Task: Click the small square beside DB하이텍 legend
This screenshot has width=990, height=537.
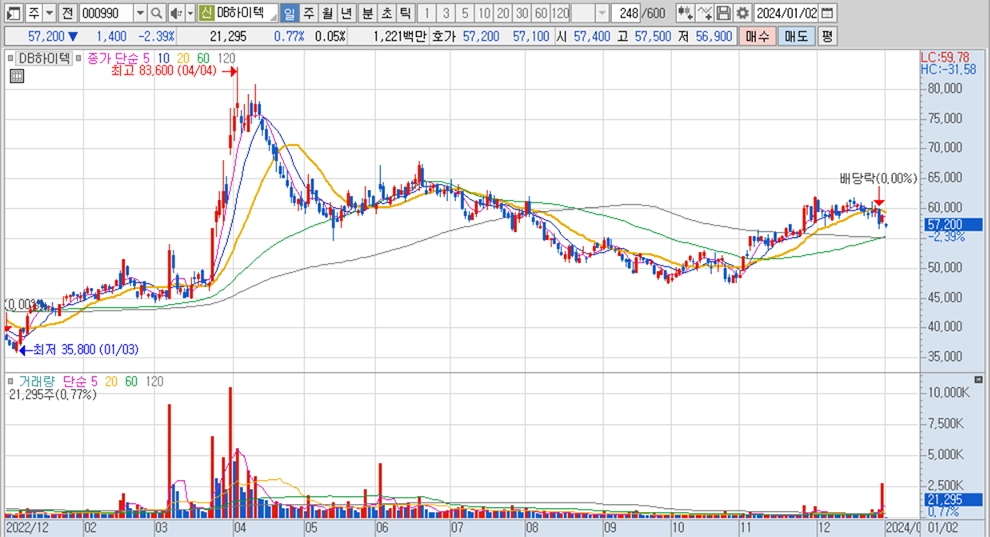Action: click(x=10, y=58)
